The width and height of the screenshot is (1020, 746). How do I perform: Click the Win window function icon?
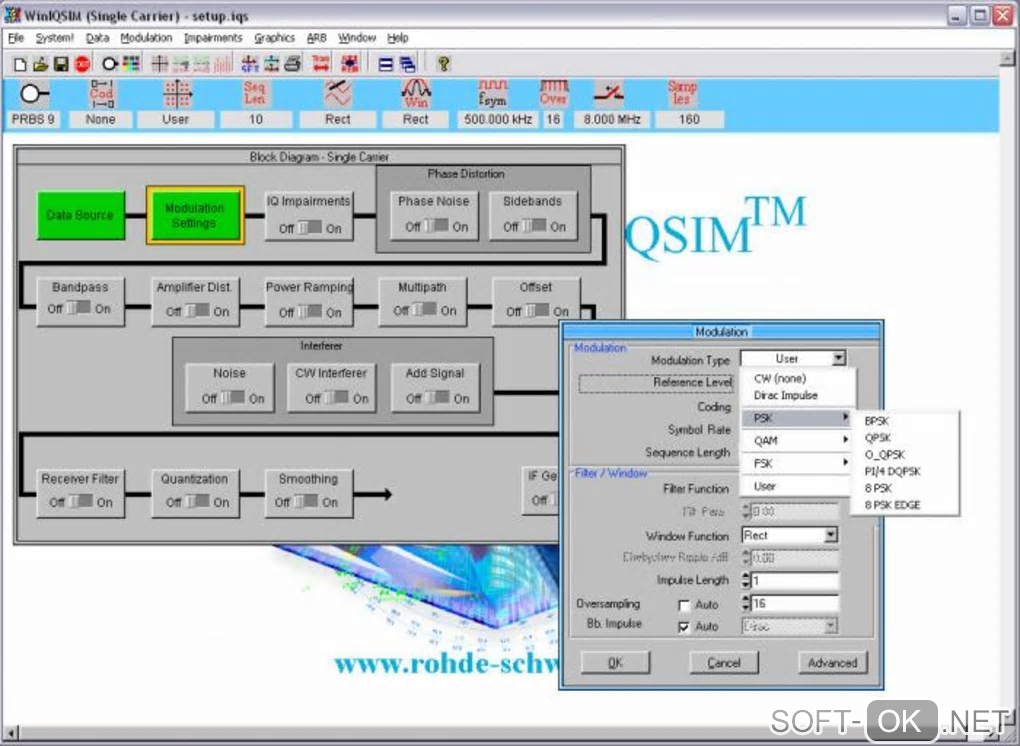coord(416,94)
